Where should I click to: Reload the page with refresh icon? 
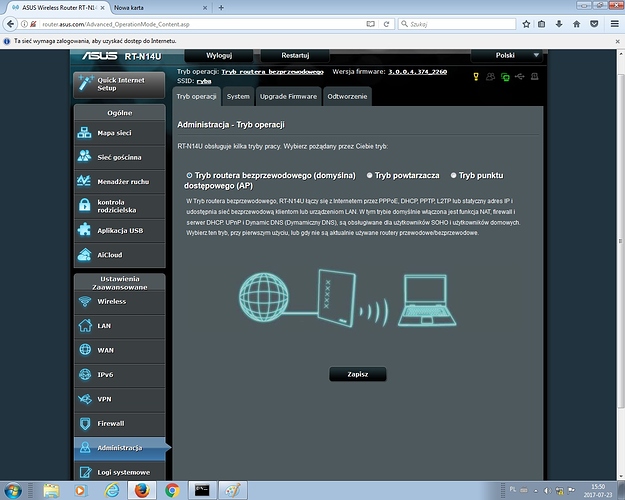386,24
